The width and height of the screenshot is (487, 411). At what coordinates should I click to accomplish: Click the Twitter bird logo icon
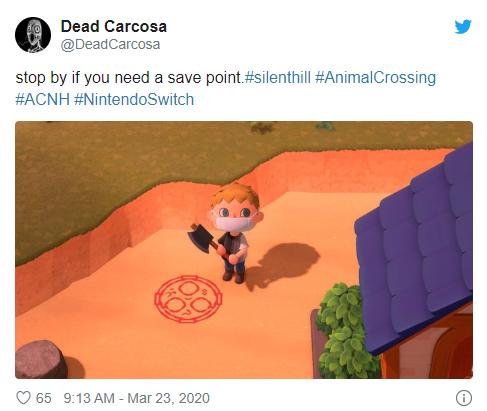point(463,26)
